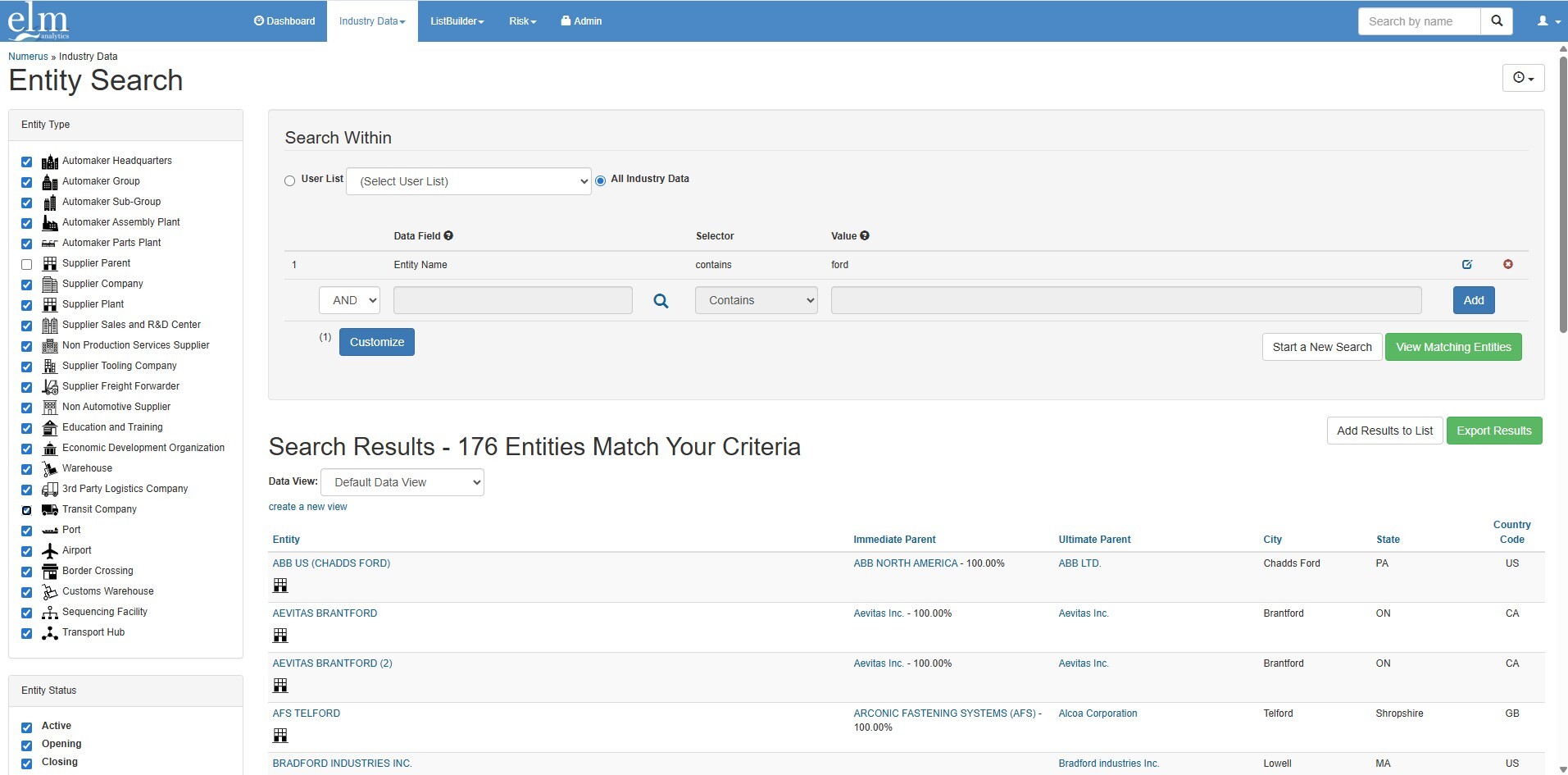Open the ListBuilder menu
Screen dimensions: 1568x775
coord(457,21)
